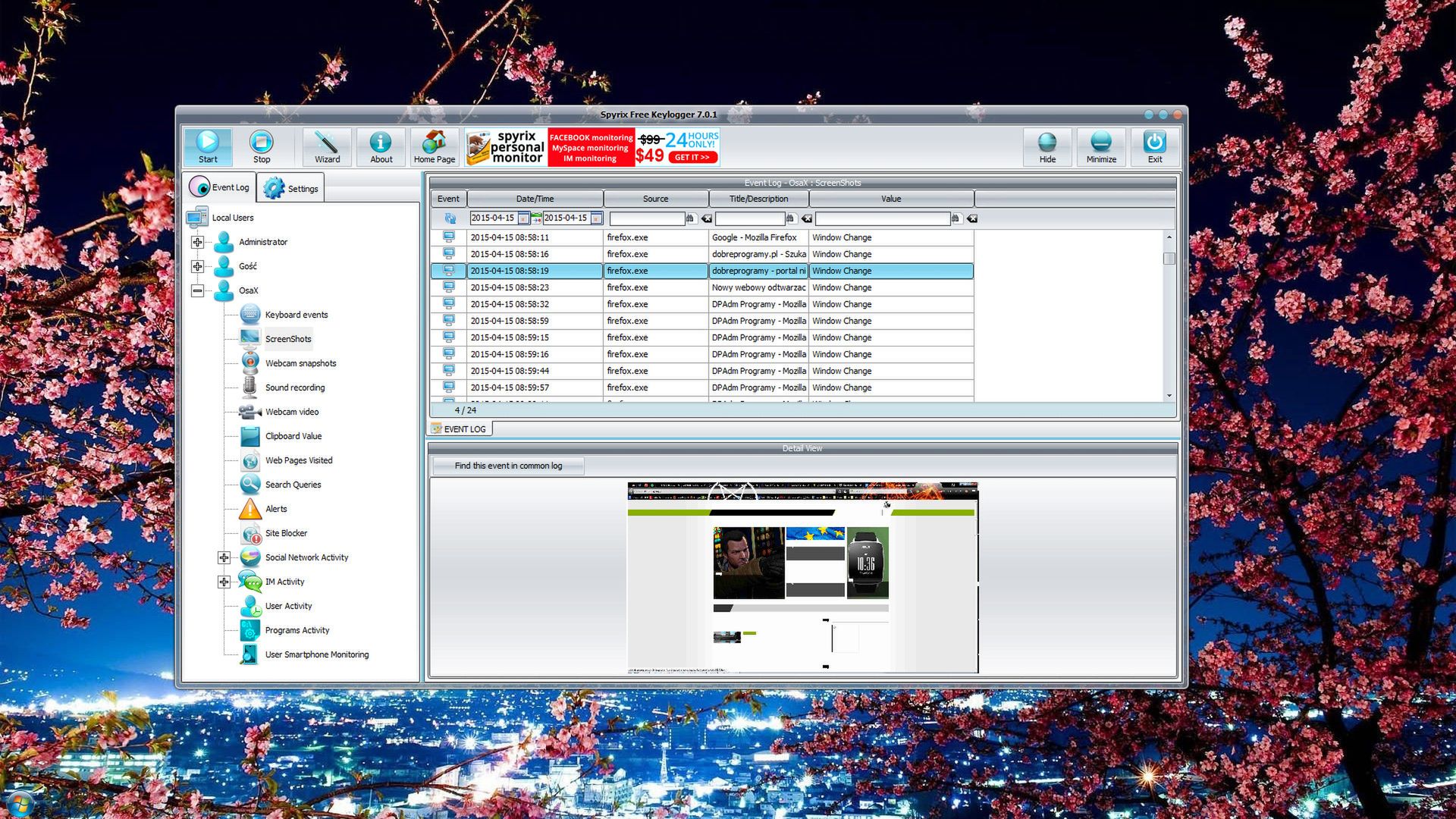Viewport: 1456px width, 819px height.
Task: Open Keyboard events log
Action: coord(295,315)
